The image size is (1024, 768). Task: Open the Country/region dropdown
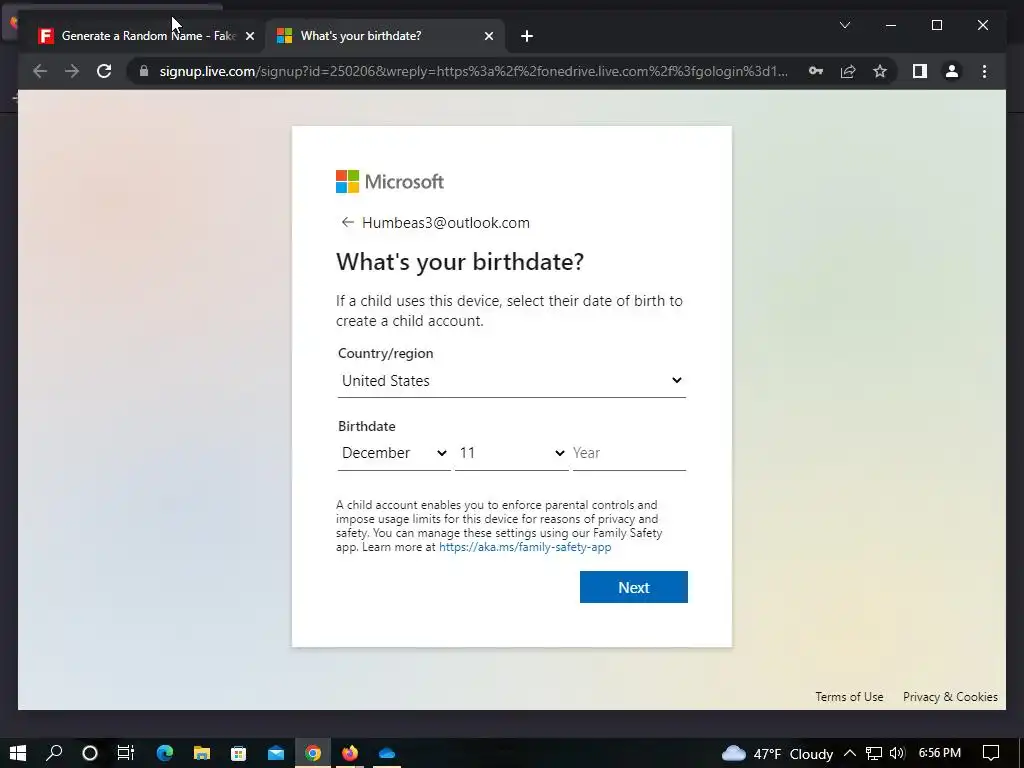(x=511, y=381)
